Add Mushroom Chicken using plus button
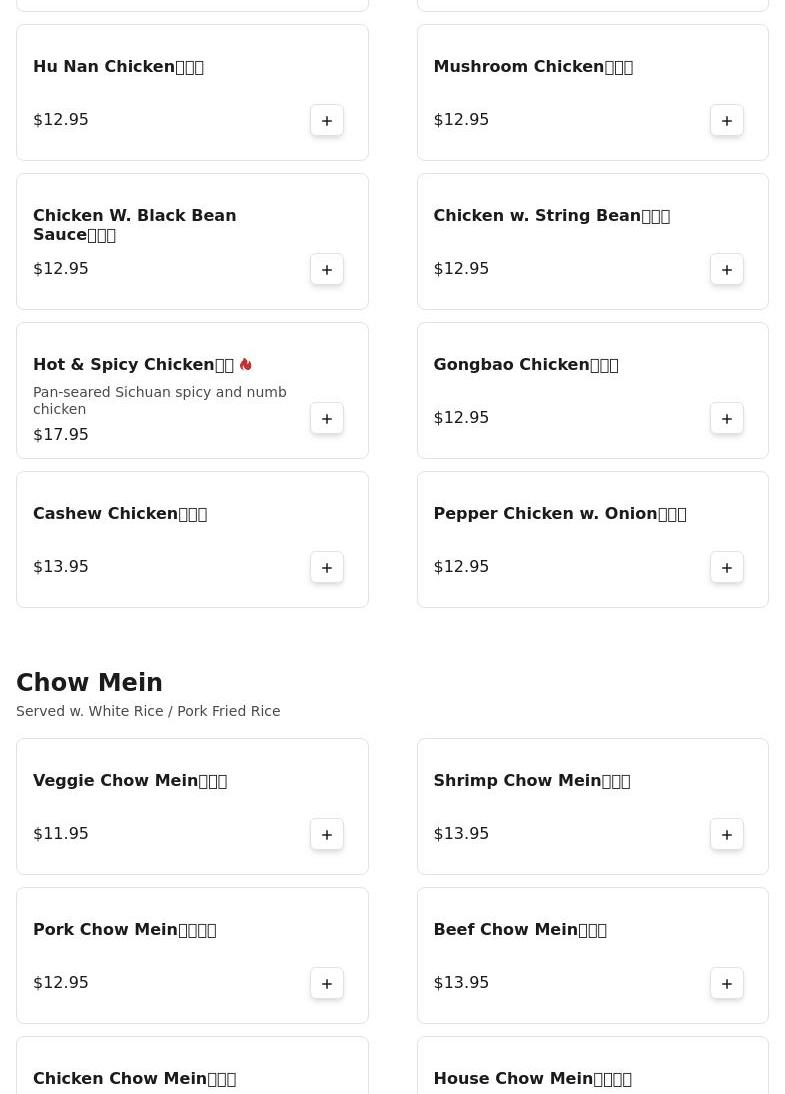The width and height of the screenshot is (785, 1094). point(726,121)
